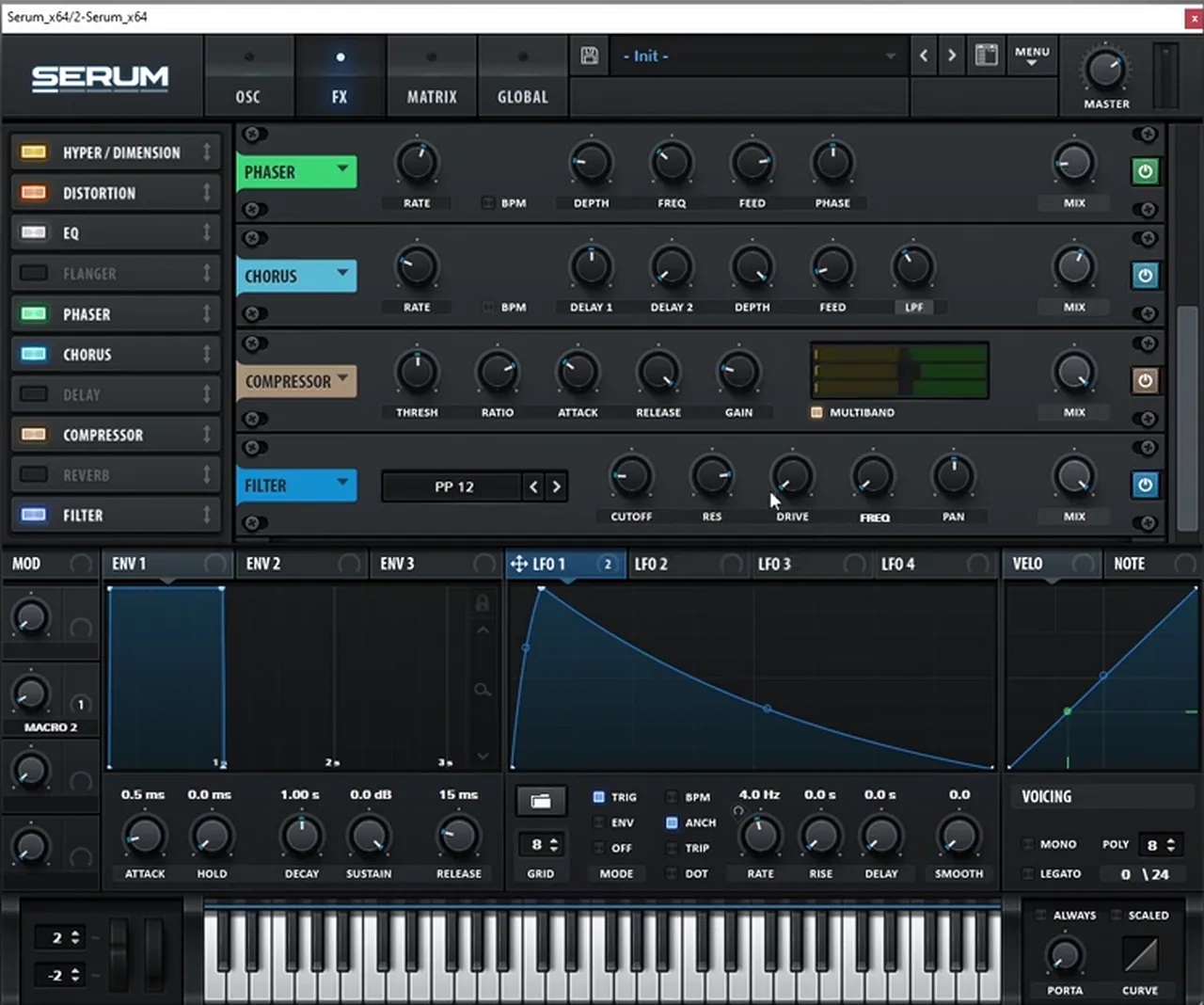Toggle the Filter effect power button
The width and height of the screenshot is (1204, 1005).
click(1145, 486)
